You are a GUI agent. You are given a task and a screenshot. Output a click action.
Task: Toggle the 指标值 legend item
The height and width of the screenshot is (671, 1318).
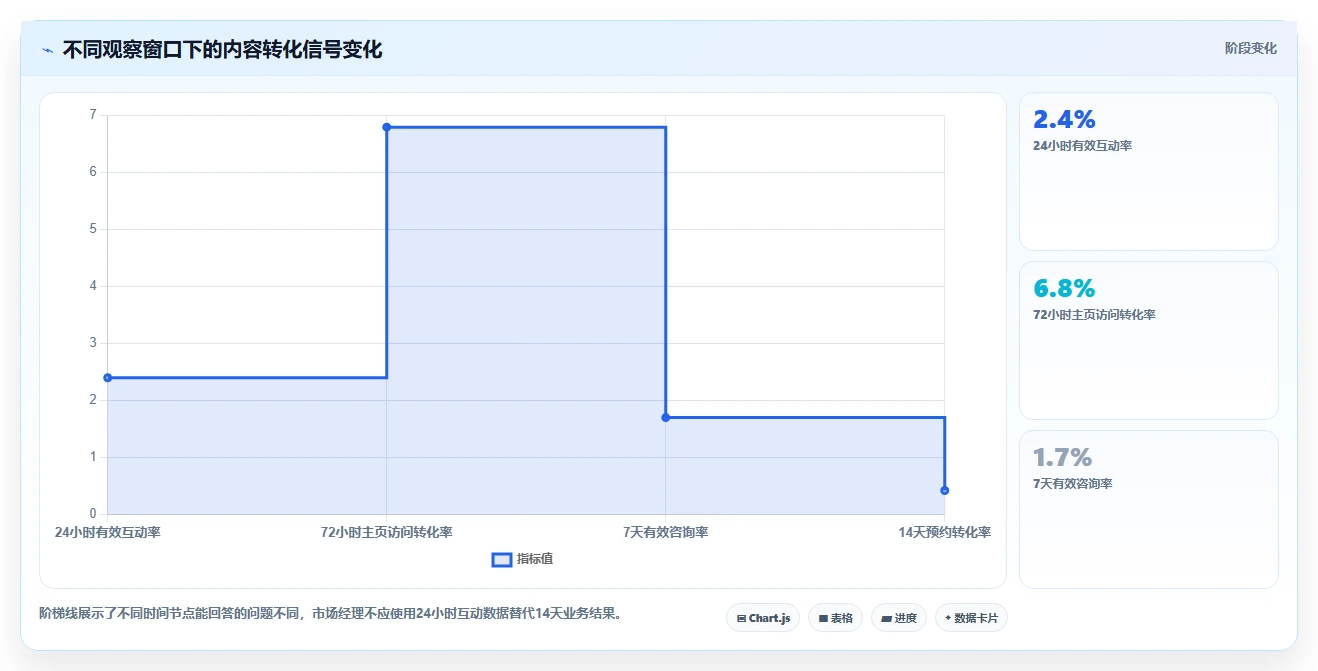pyautogui.click(x=522, y=559)
